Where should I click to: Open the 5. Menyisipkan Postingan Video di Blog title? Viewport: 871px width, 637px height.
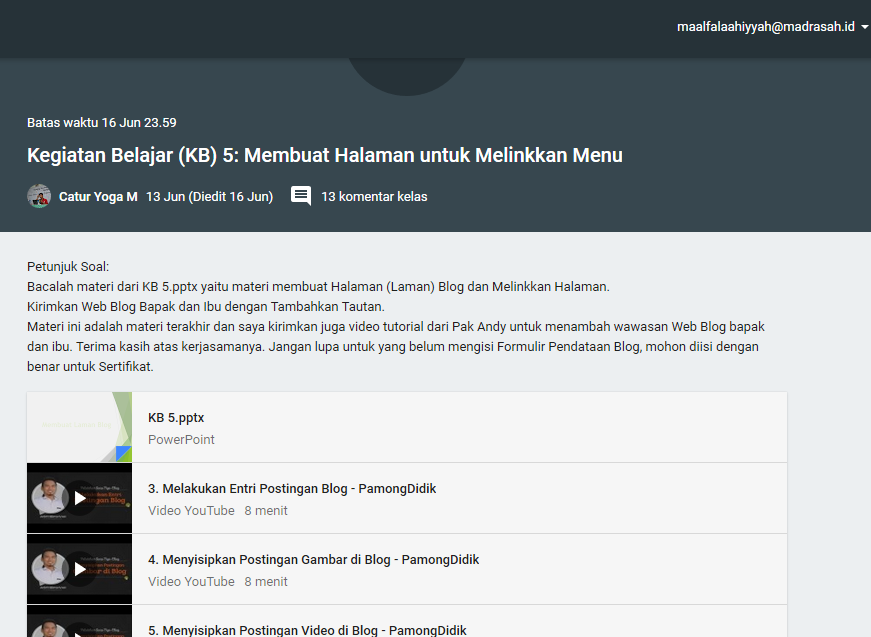(x=307, y=630)
